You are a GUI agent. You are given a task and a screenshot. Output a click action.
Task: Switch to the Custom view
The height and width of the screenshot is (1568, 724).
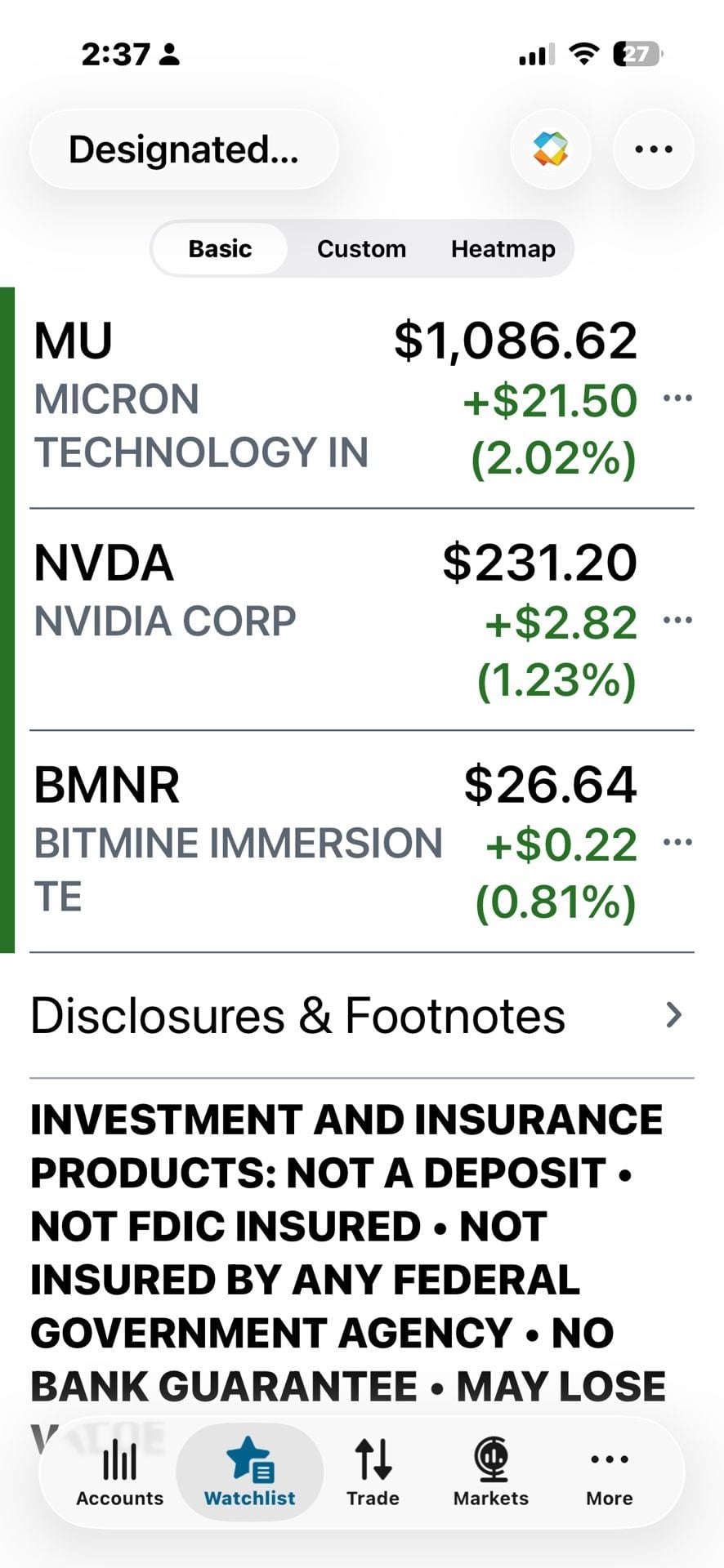361,249
